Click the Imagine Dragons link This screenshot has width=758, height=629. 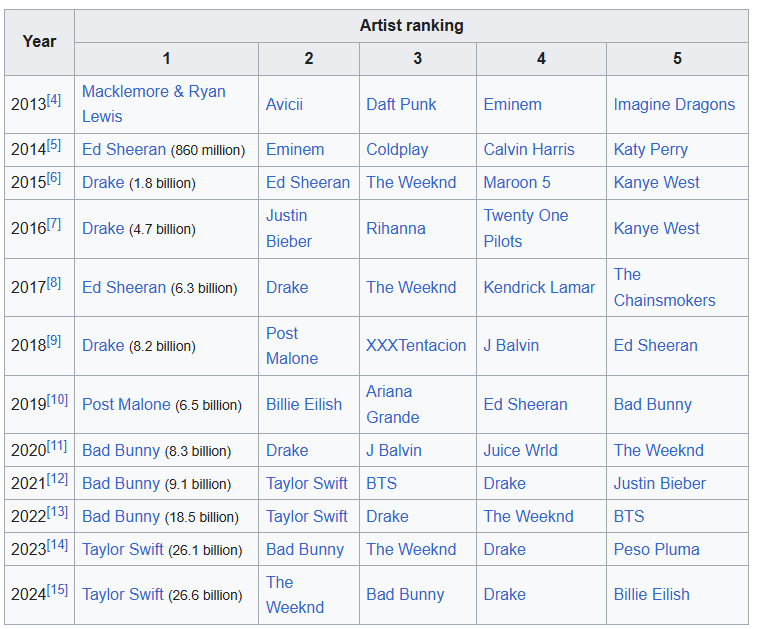tap(674, 104)
